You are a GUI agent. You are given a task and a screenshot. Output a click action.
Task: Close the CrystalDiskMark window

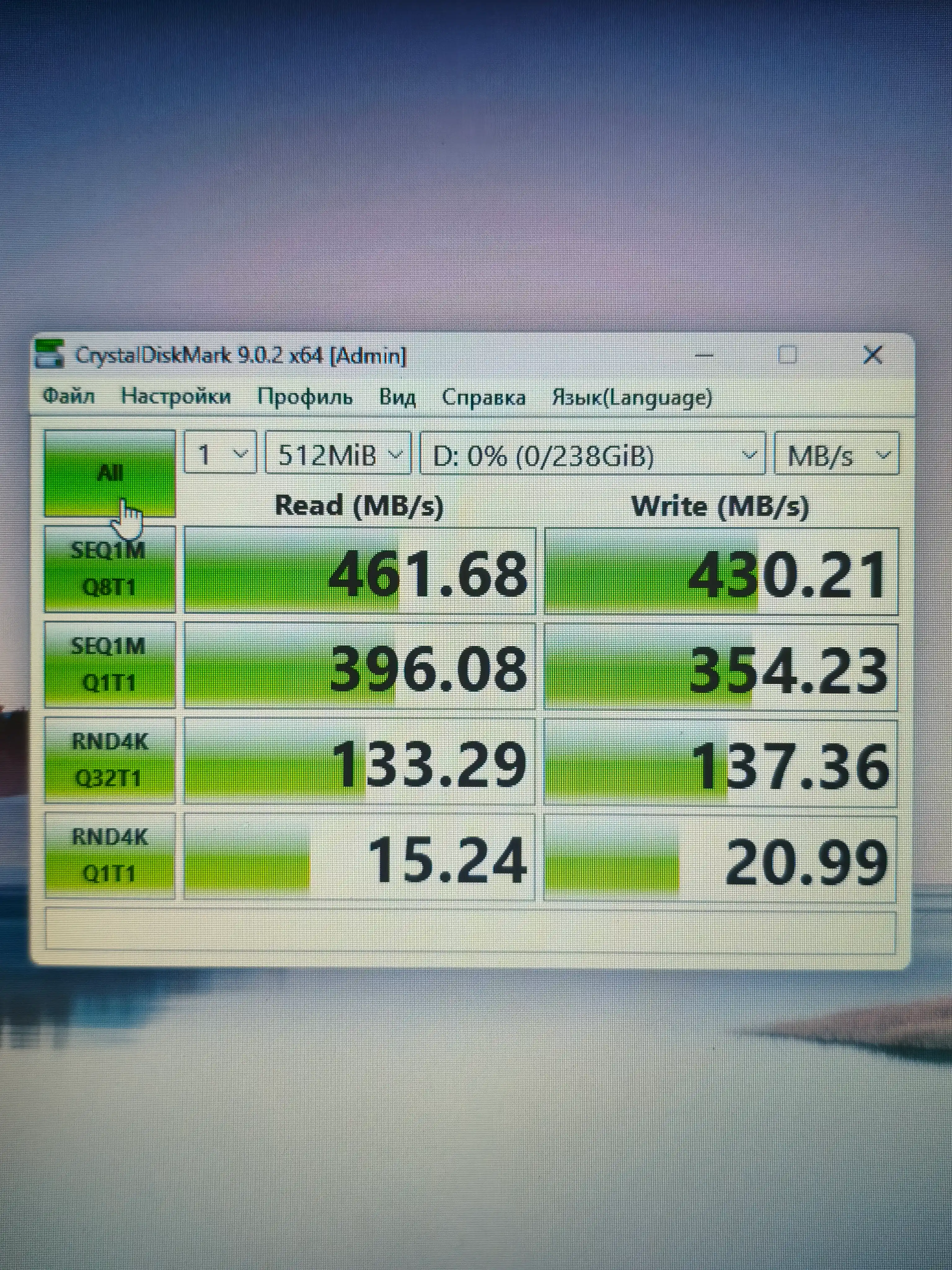[x=872, y=355]
